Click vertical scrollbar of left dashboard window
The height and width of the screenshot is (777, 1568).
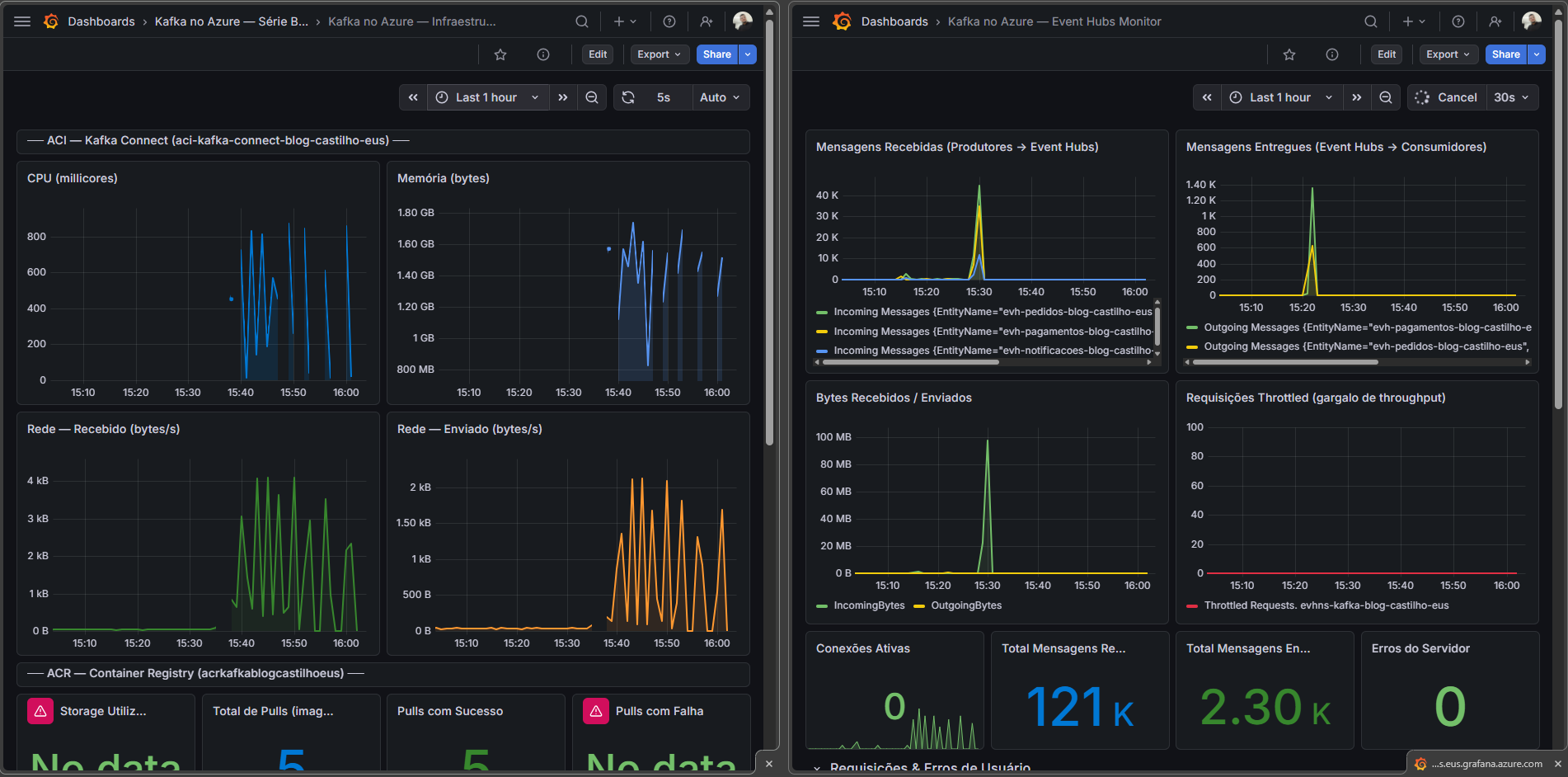coord(769,231)
